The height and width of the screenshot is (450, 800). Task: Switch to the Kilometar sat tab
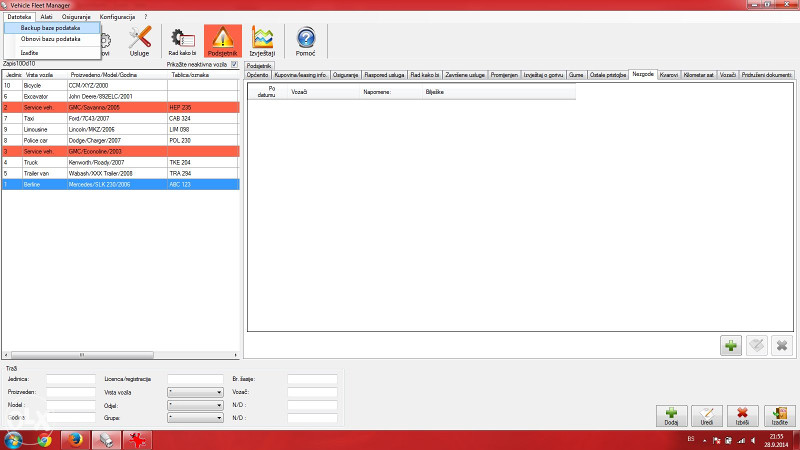click(698, 75)
